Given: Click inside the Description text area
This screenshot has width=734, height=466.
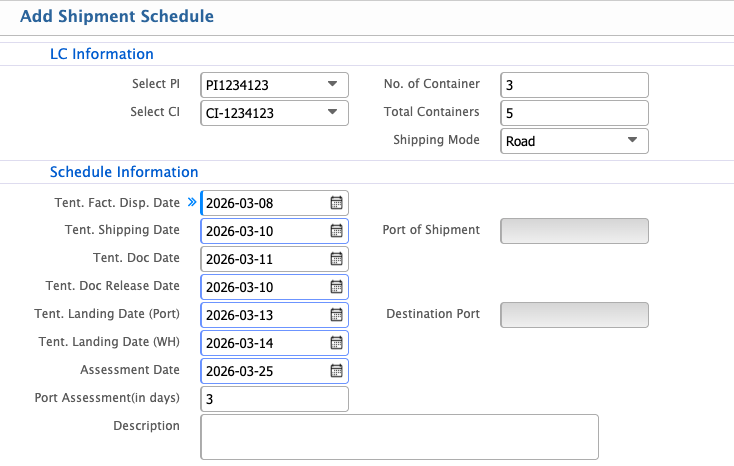Looking at the screenshot, I should click(x=399, y=437).
